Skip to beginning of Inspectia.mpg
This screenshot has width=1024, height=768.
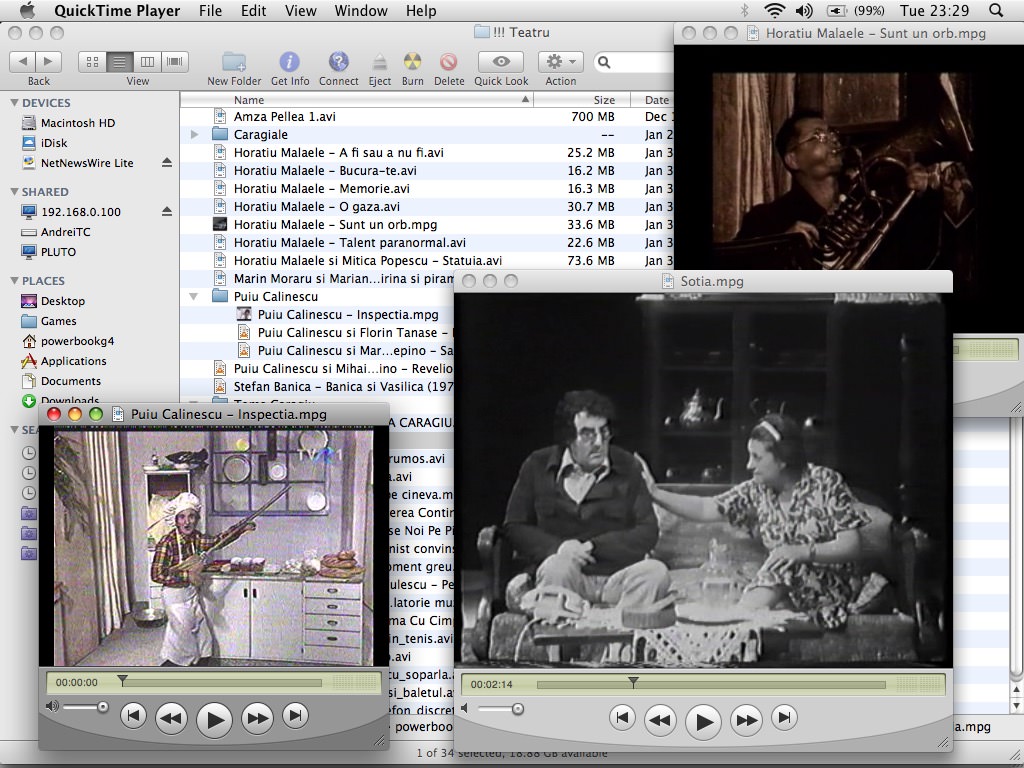(x=133, y=716)
